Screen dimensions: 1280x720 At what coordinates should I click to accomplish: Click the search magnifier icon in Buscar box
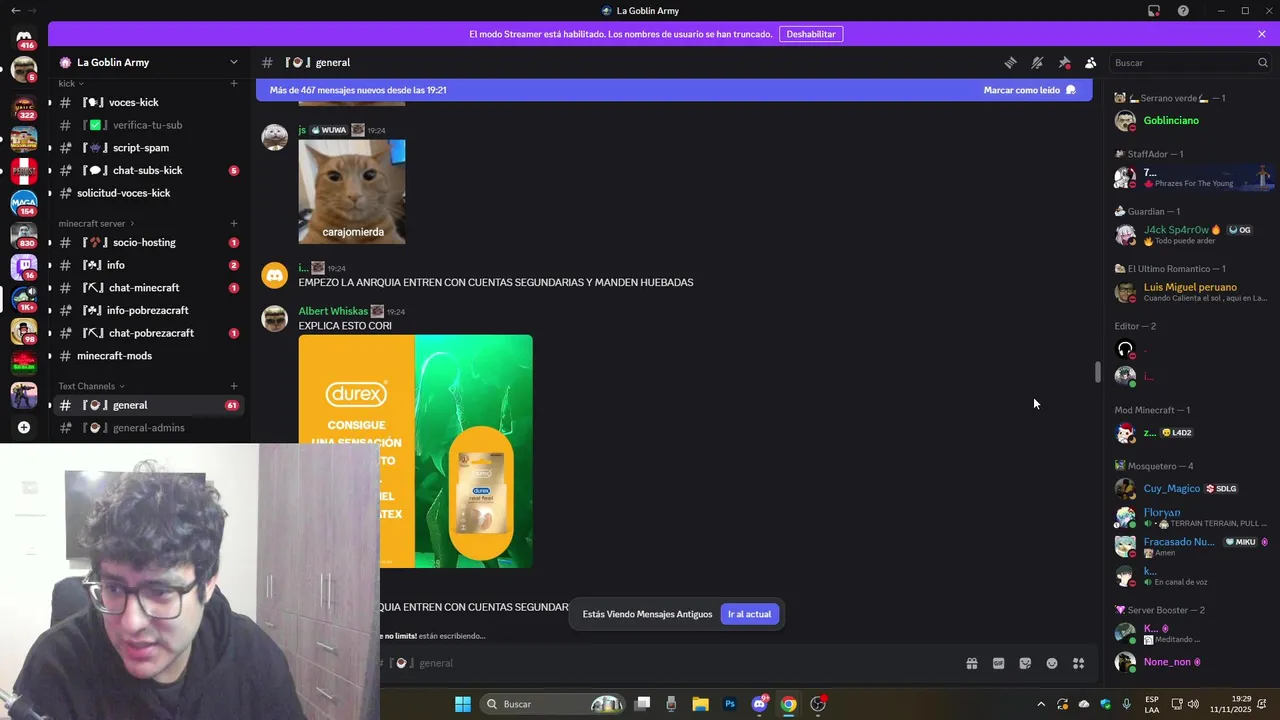1263,62
